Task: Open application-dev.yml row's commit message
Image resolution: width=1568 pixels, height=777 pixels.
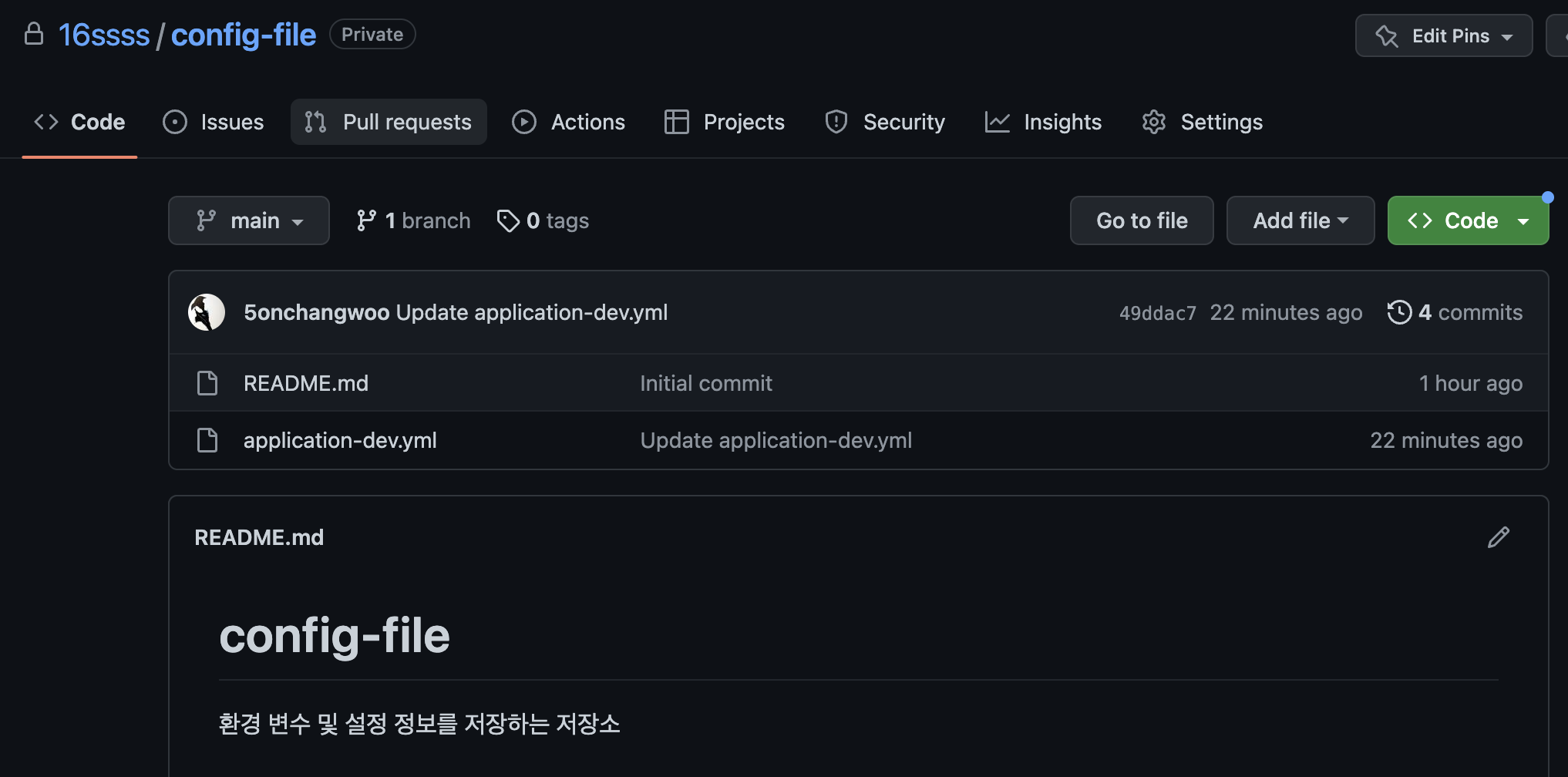Action: [776, 440]
